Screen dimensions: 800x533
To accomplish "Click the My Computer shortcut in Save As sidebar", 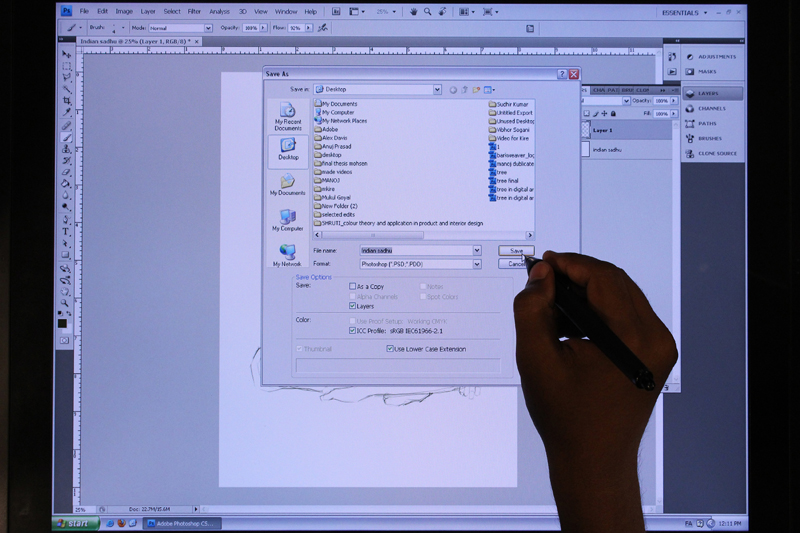I will click(x=288, y=219).
